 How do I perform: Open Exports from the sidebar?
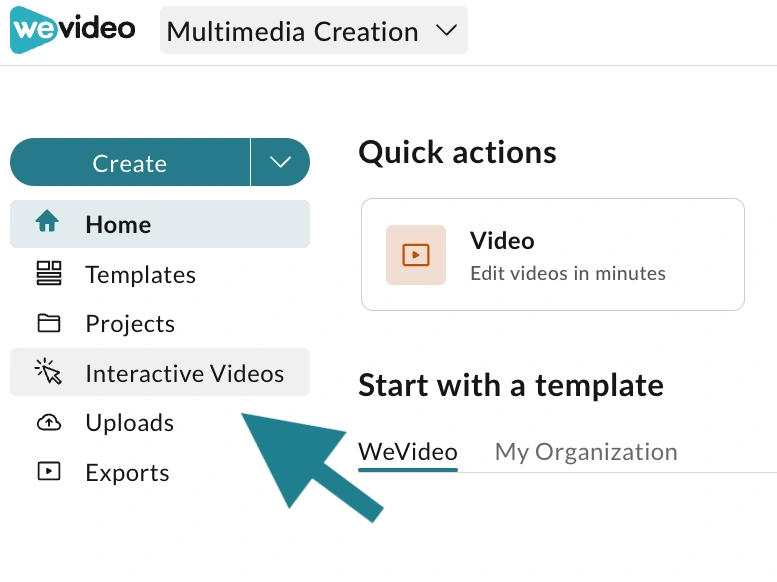click(160, 472)
